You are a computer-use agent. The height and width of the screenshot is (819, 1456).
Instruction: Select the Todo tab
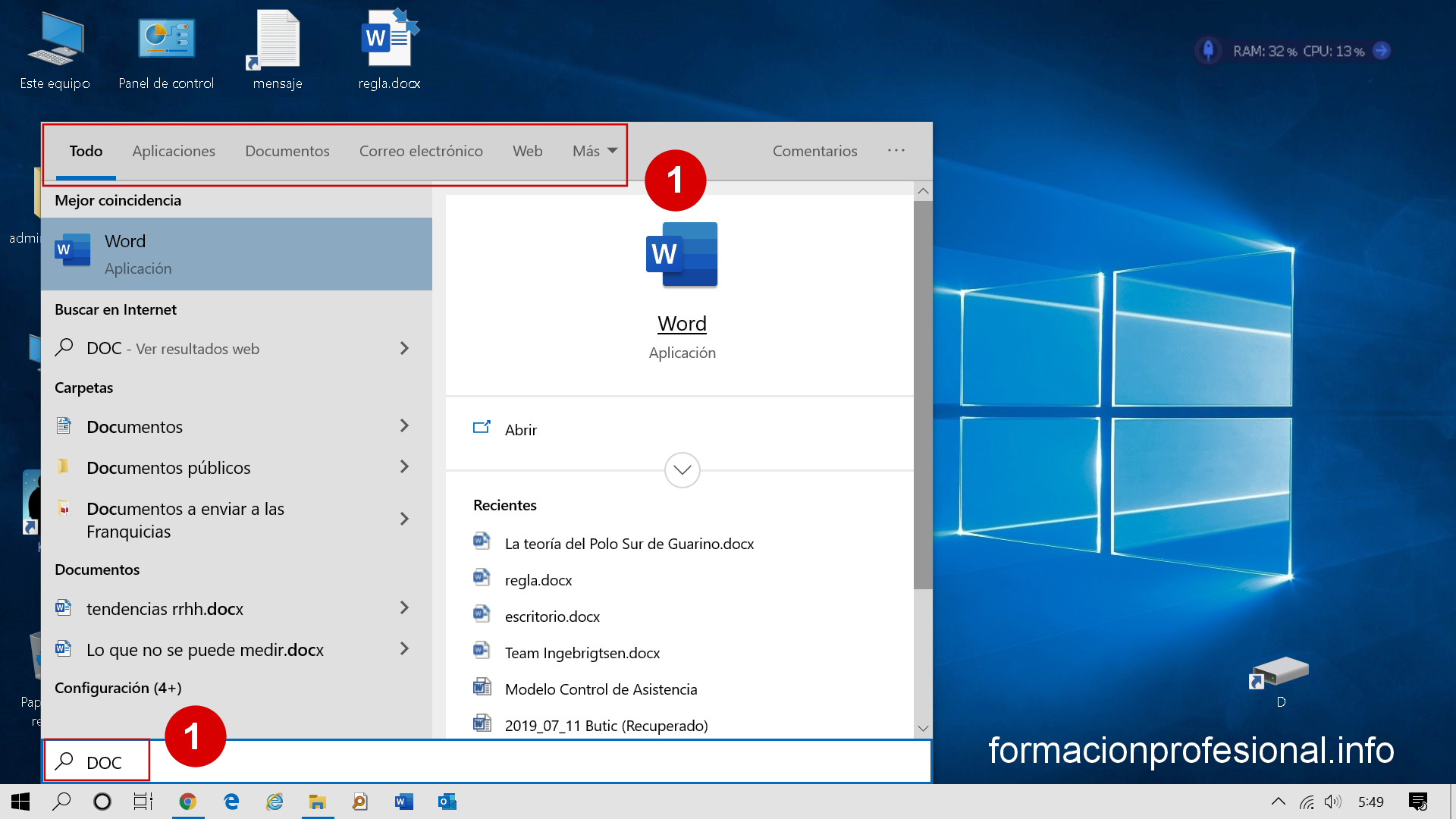tap(86, 151)
